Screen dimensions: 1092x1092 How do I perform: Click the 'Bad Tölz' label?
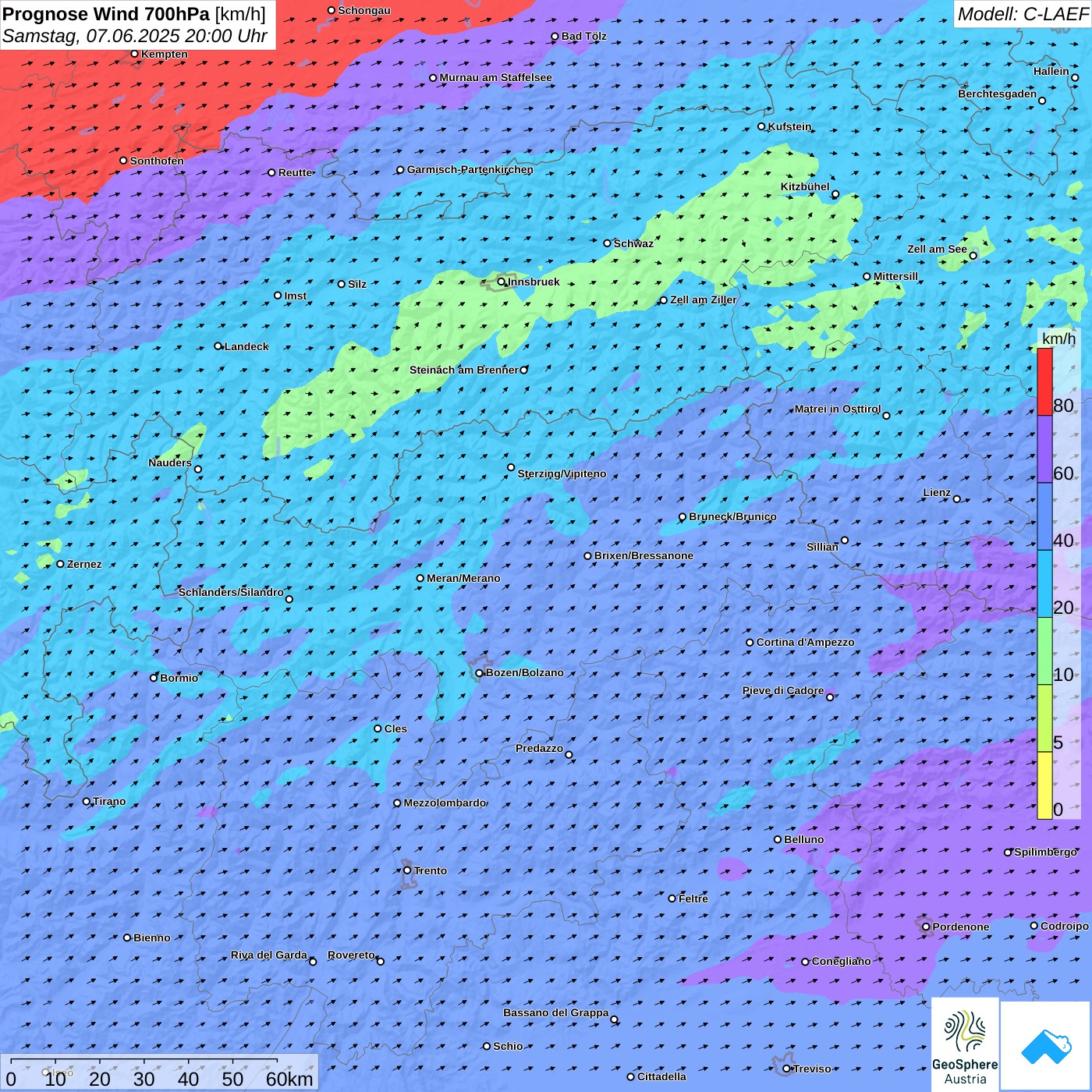point(583,36)
